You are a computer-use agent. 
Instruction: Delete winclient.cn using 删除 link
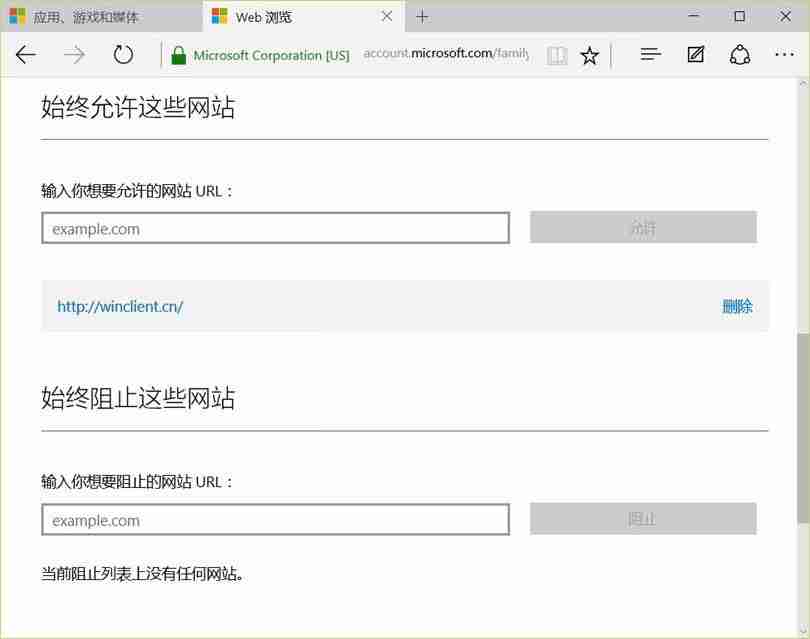737,307
